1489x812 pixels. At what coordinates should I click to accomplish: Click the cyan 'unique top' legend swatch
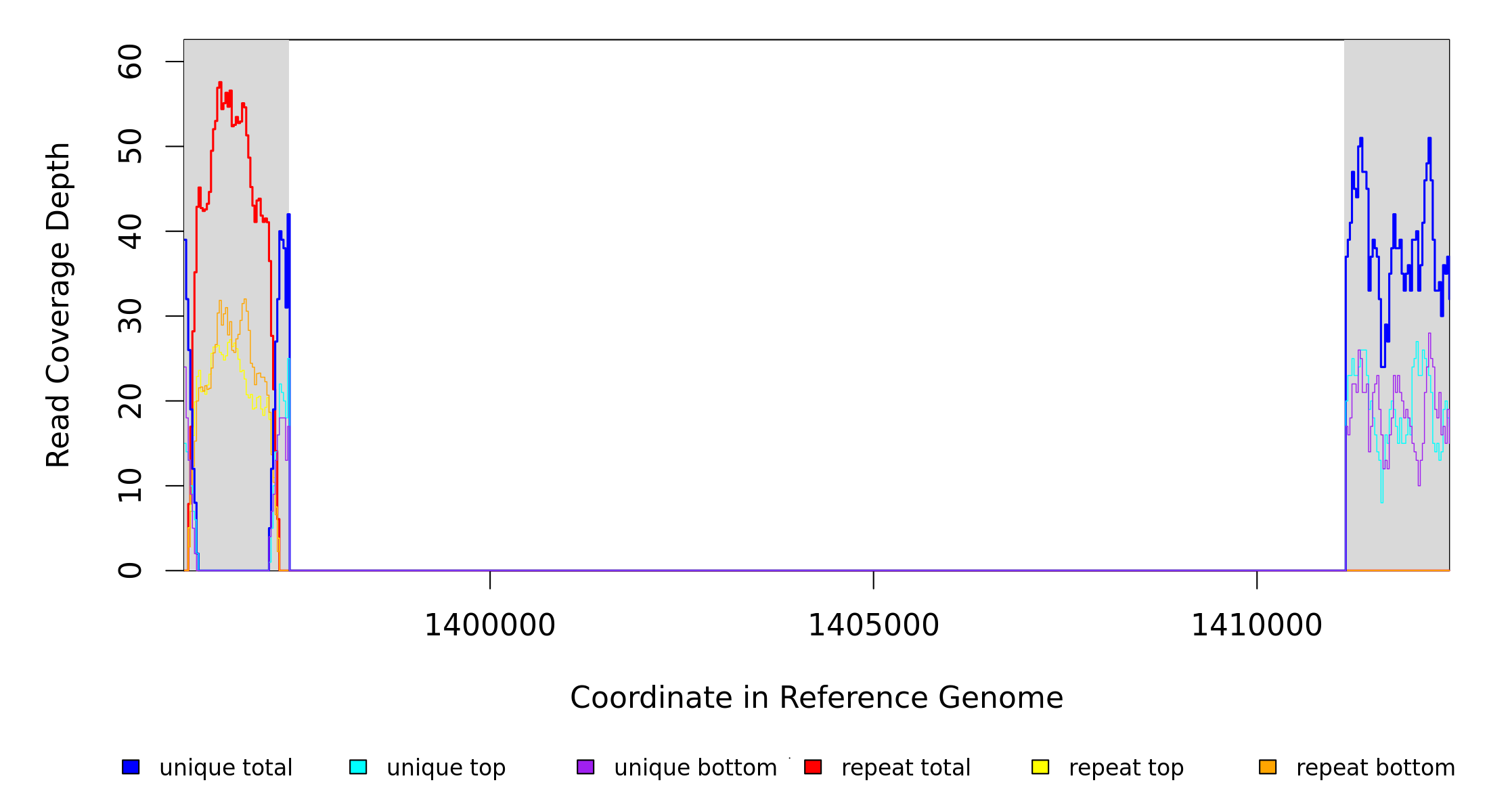tap(358, 767)
